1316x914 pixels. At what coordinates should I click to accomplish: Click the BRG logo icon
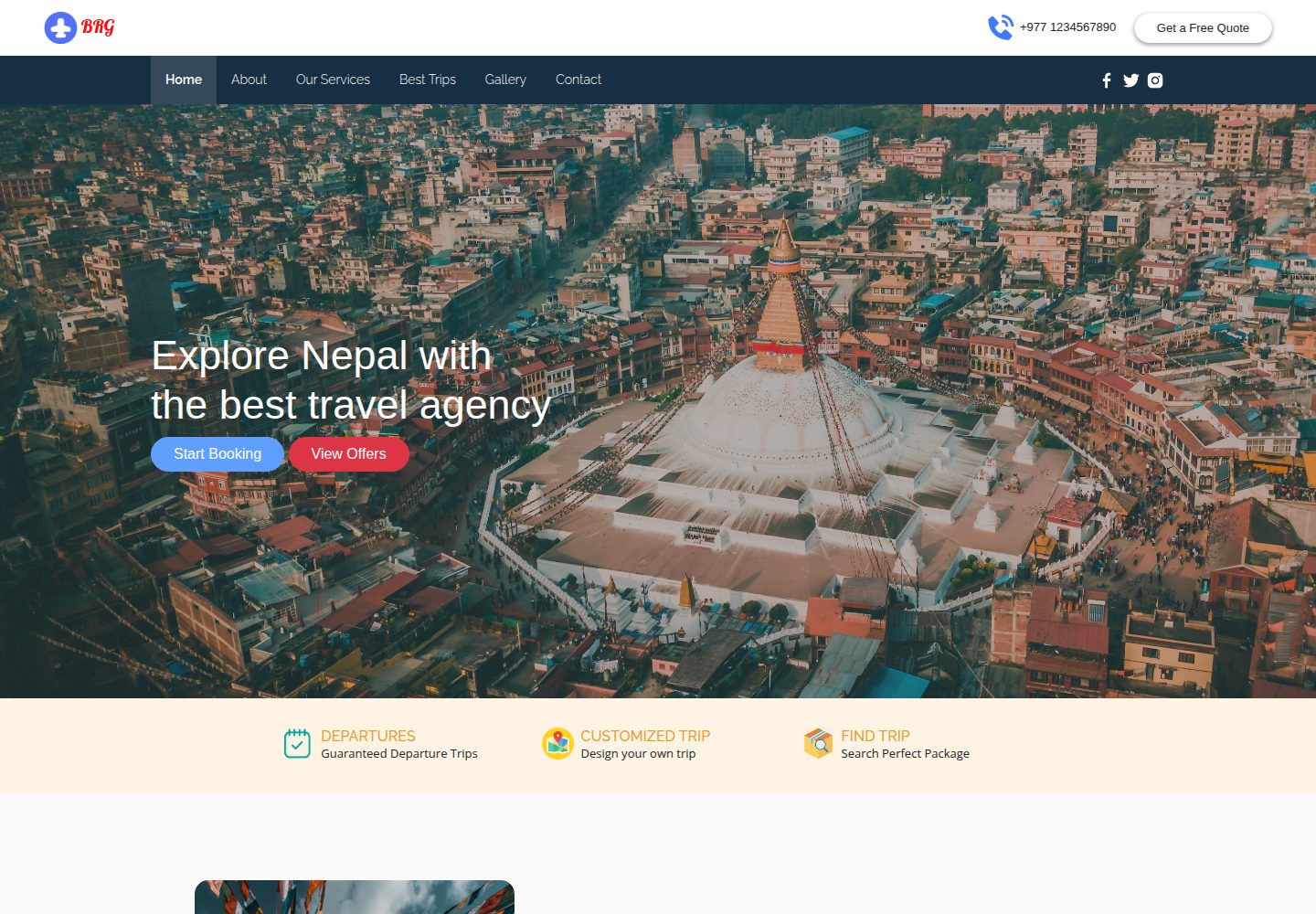click(x=60, y=27)
